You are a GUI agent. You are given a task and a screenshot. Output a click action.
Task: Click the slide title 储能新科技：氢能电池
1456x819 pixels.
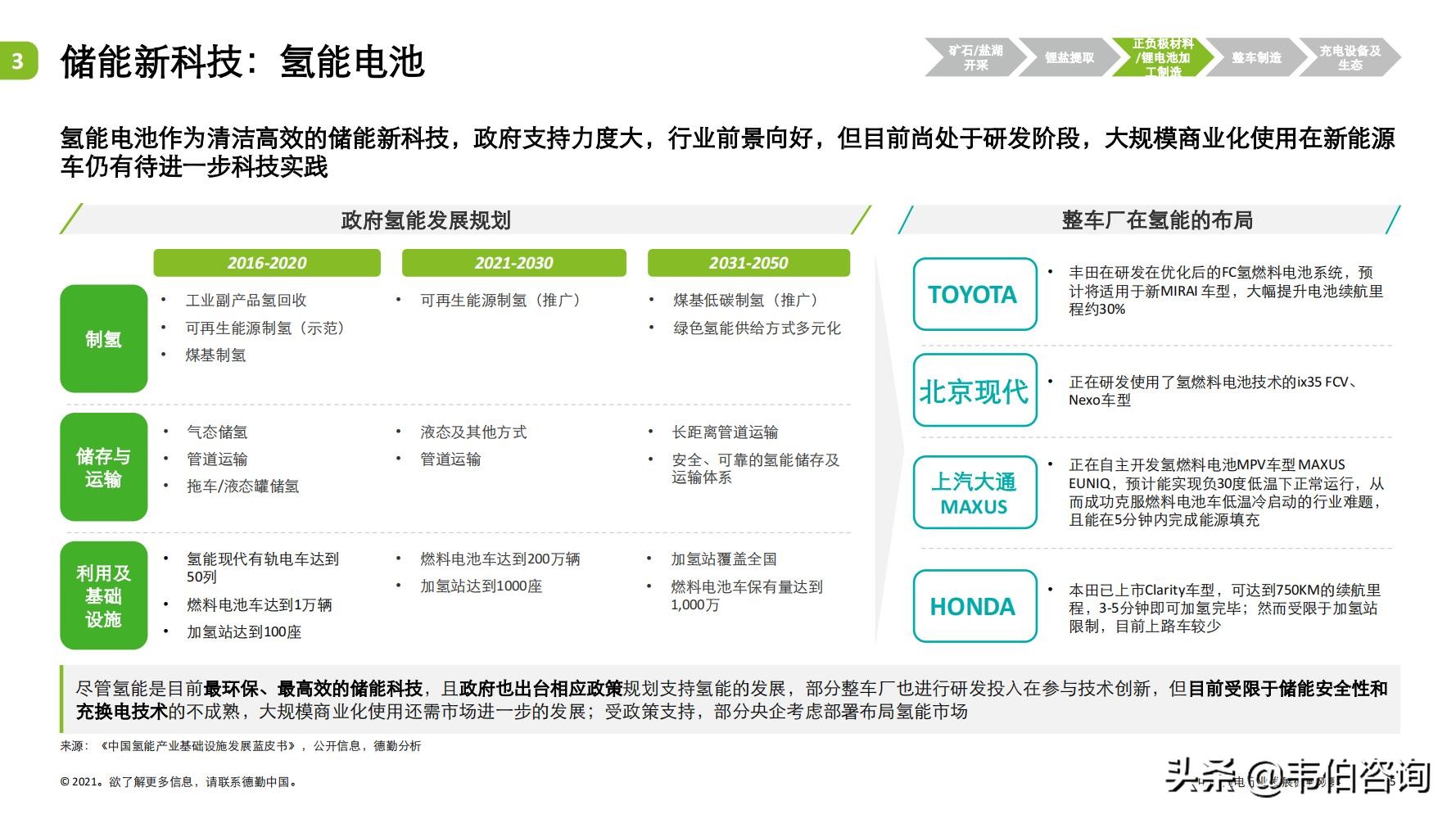click(242, 61)
